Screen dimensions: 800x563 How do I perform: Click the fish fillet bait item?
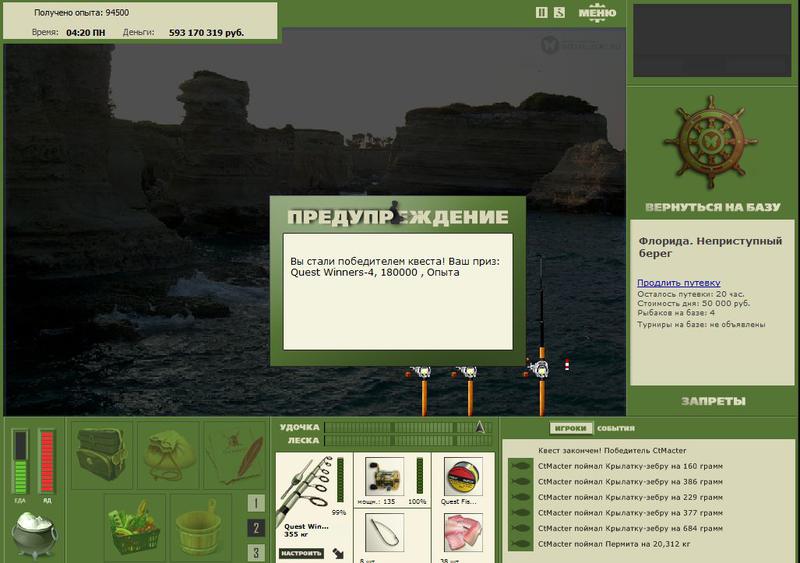(463, 533)
